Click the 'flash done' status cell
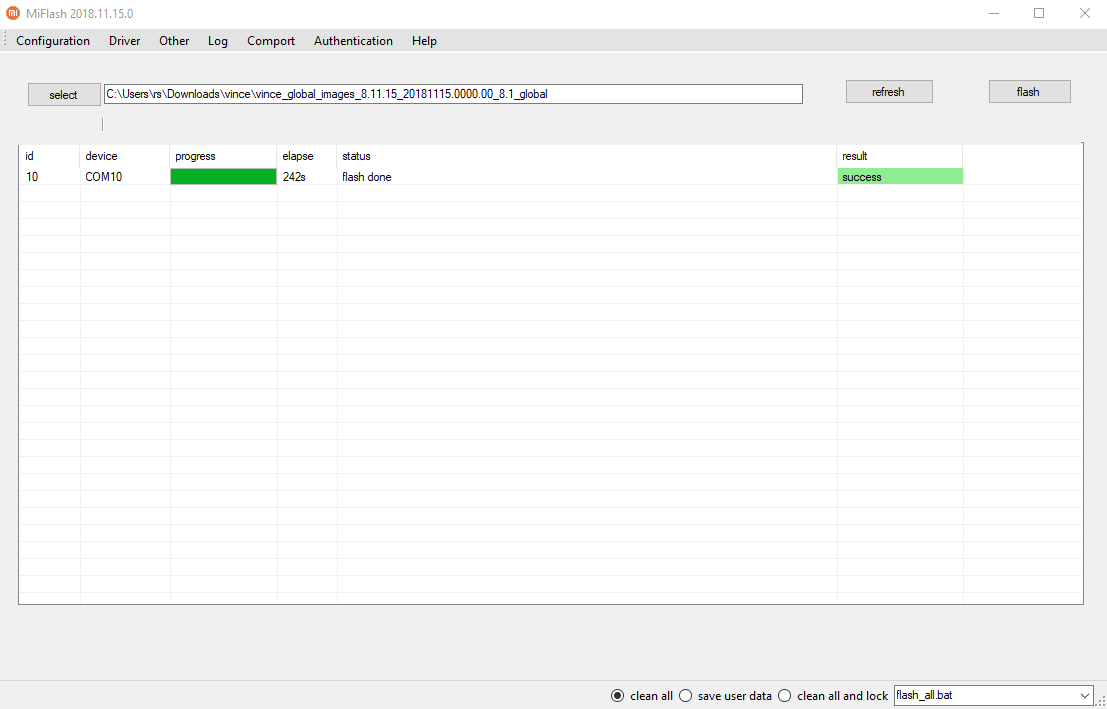The image size is (1107, 709). click(x=587, y=177)
